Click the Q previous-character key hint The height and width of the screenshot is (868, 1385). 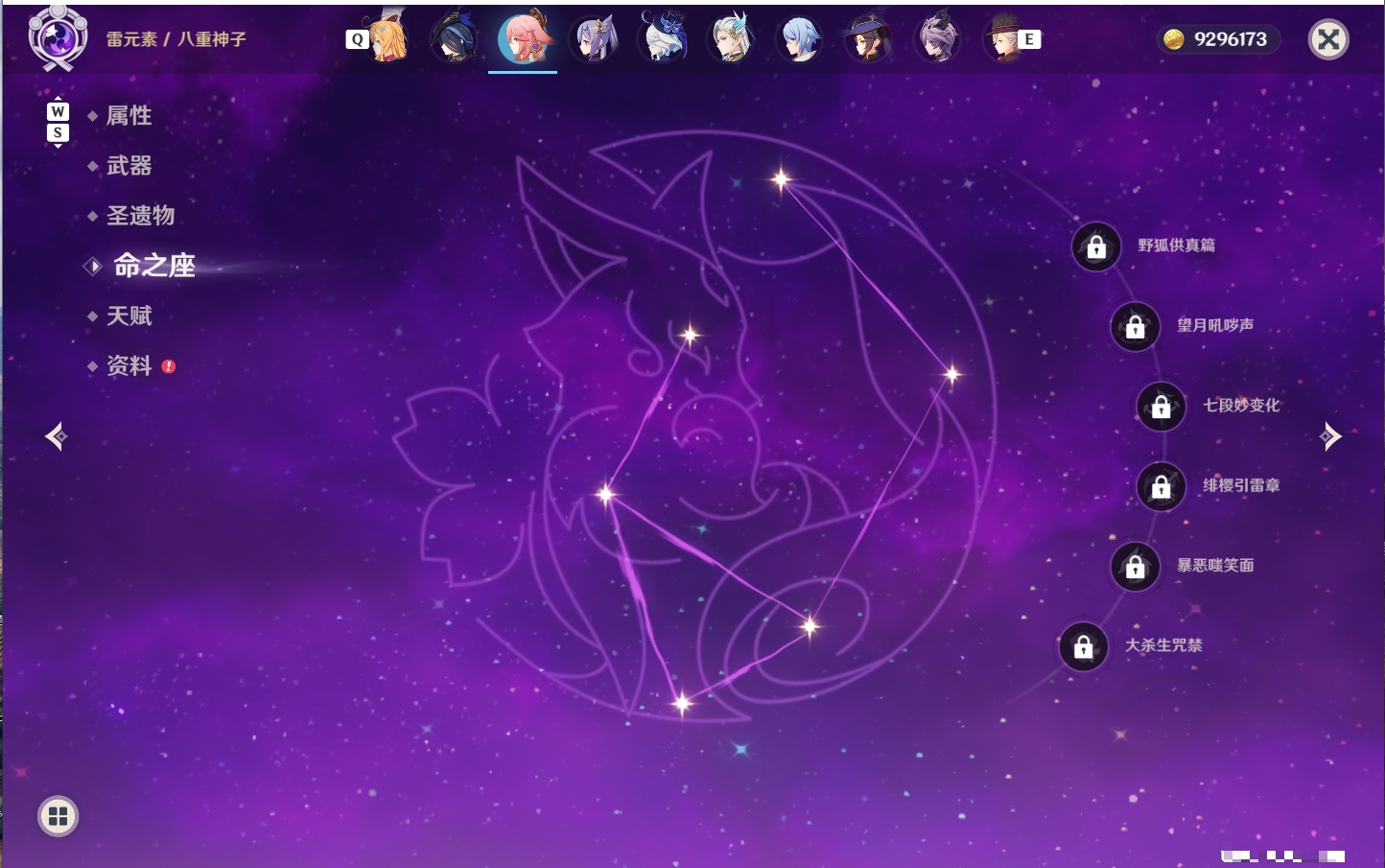(x=357, y=39)
